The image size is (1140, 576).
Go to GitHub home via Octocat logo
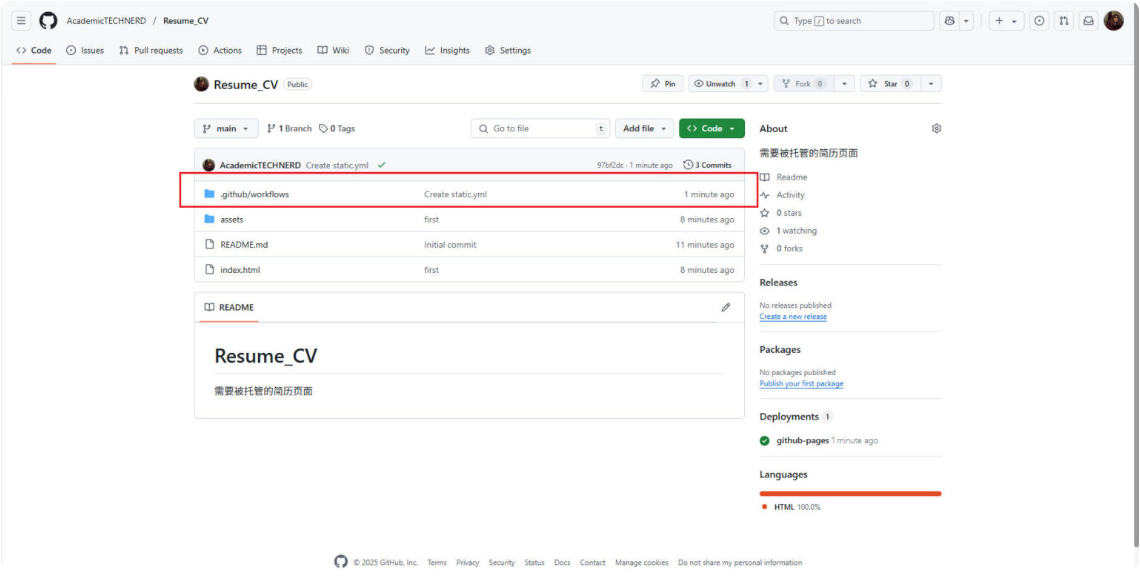[48, 21]
